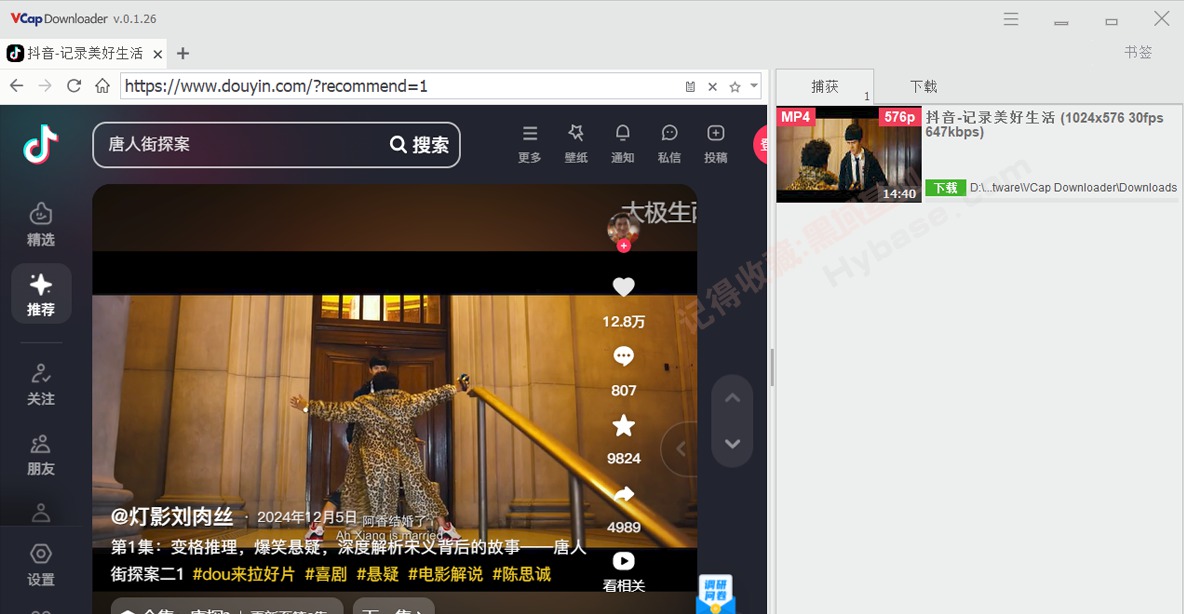Follow the author via the plus badge

(623, 246)
